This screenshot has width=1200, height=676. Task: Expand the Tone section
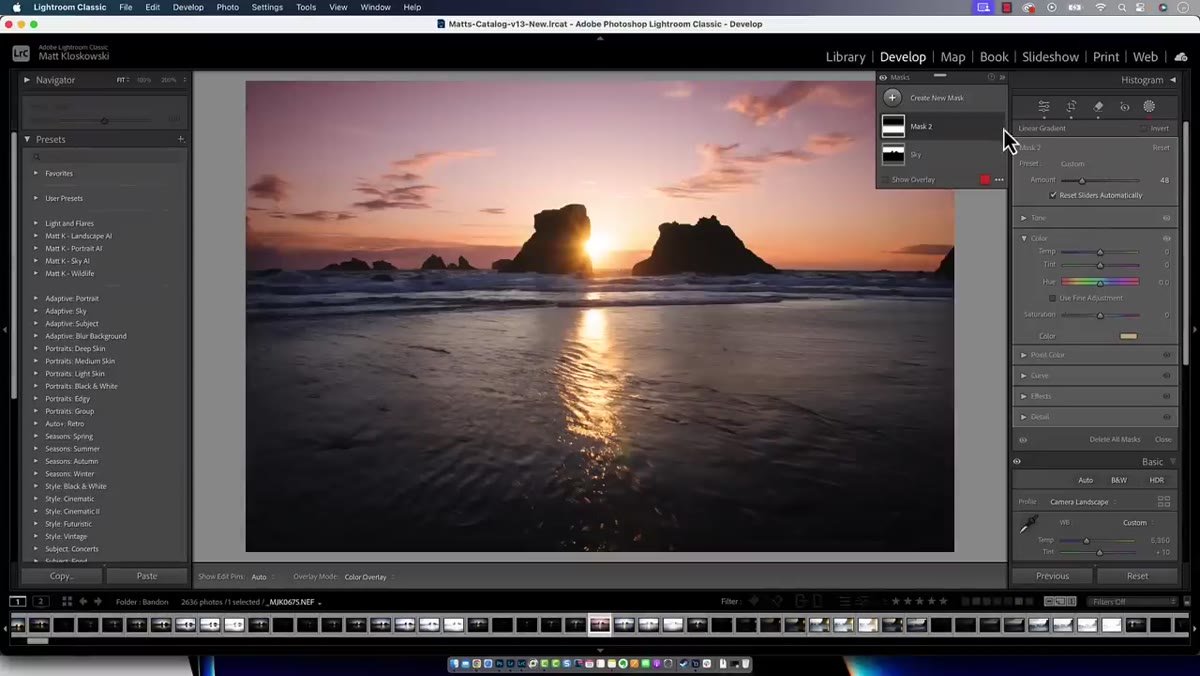coord(1024,218)
